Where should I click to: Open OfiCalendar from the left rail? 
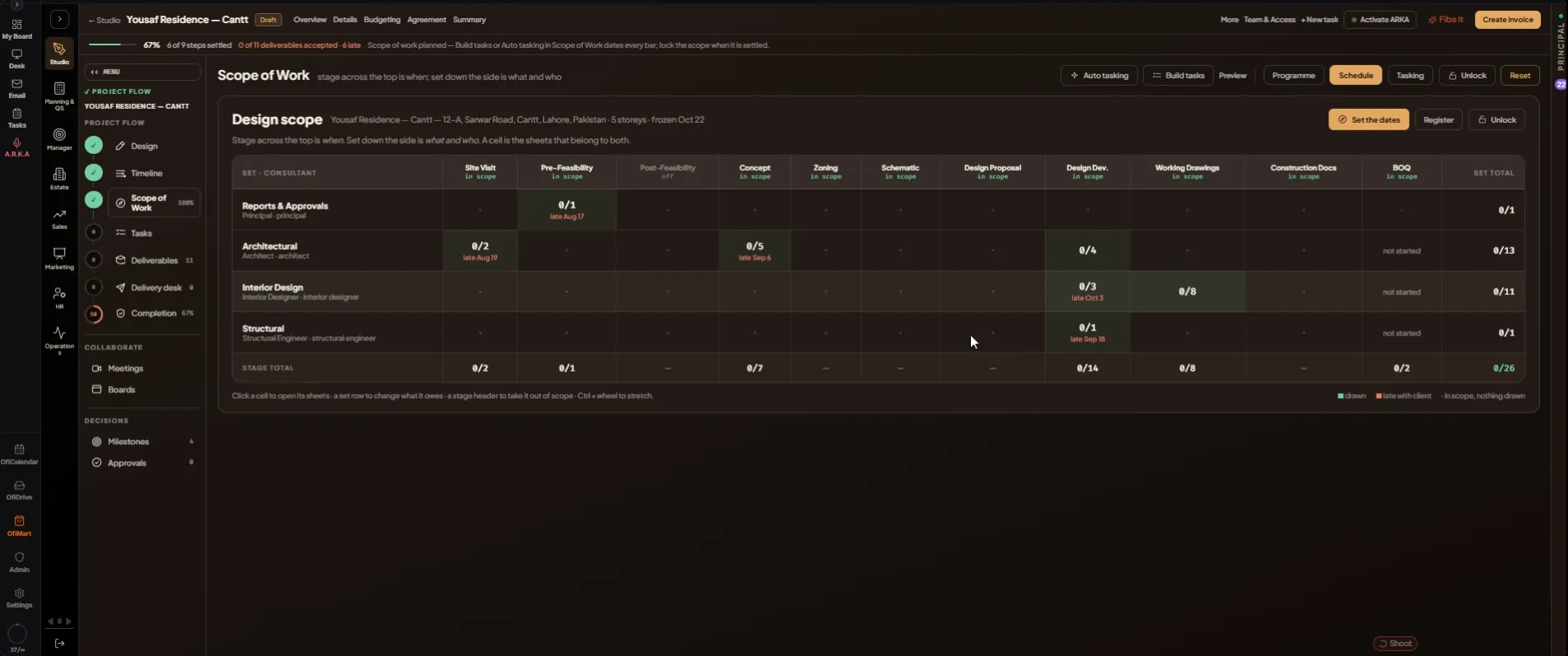[19, 454]
